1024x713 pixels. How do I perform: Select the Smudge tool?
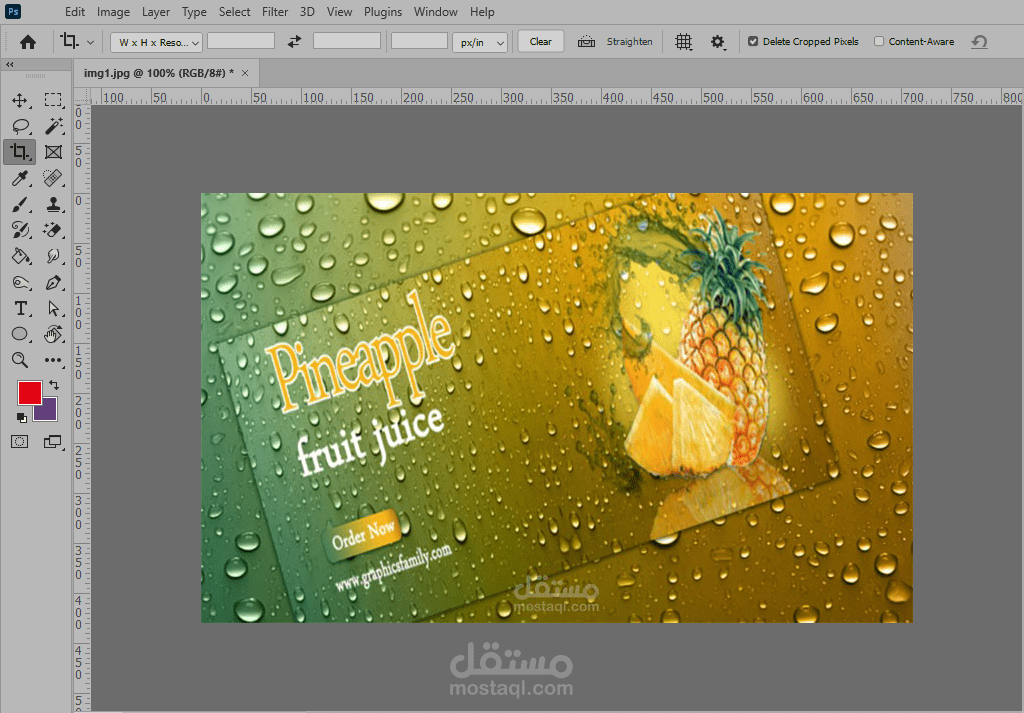53,256
